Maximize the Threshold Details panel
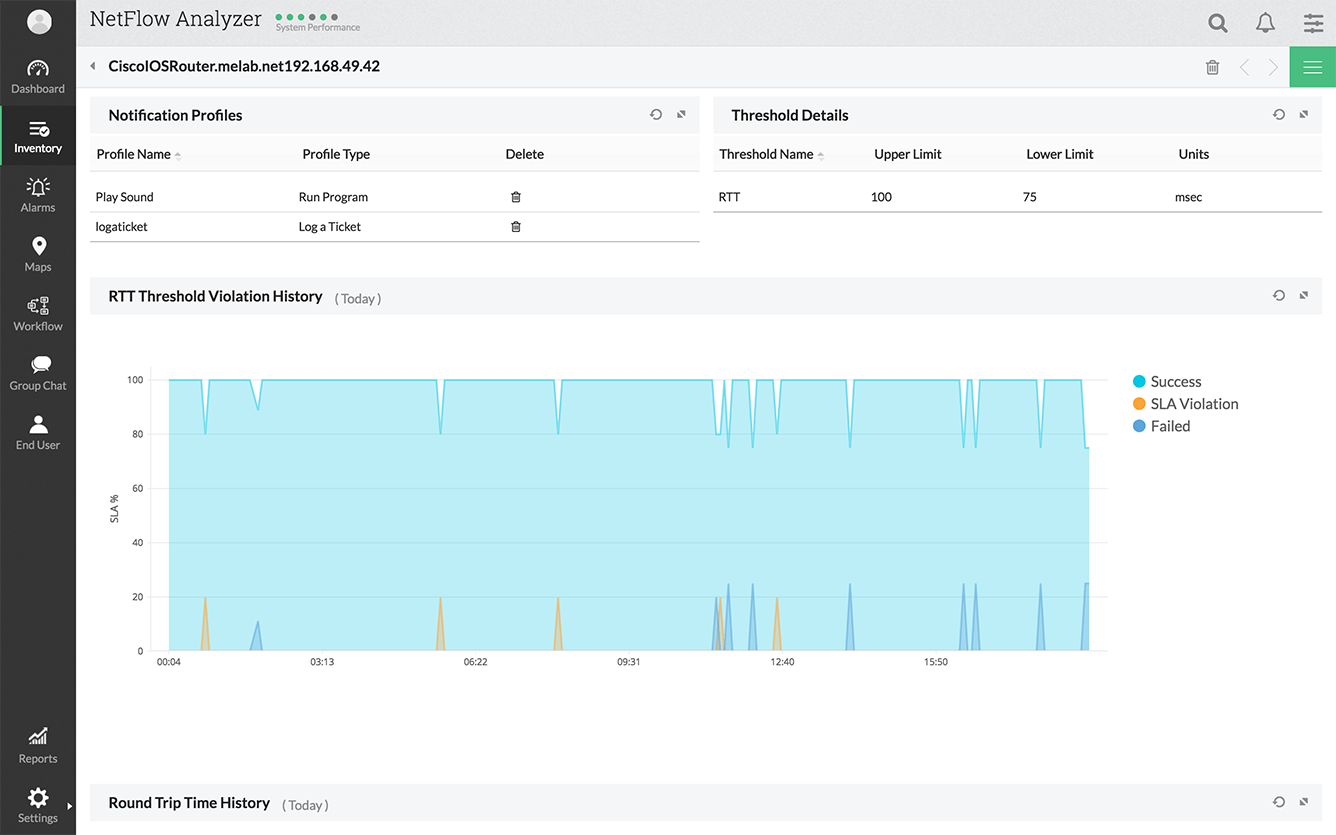The height and width of the screenshot is (835, 1336). pos(1304,115)
